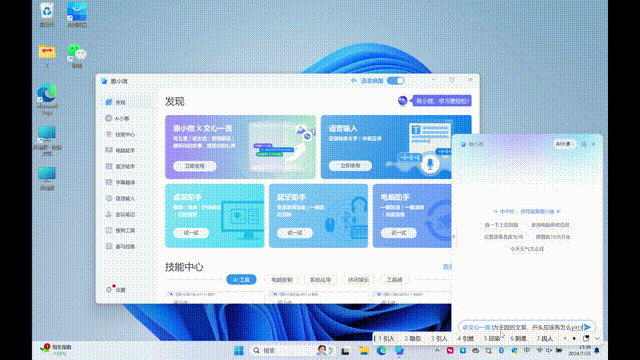Click 试一试 on the 蓝牙助手 card
The height and width of the screenshot is (360, 640).
point(295,233)
